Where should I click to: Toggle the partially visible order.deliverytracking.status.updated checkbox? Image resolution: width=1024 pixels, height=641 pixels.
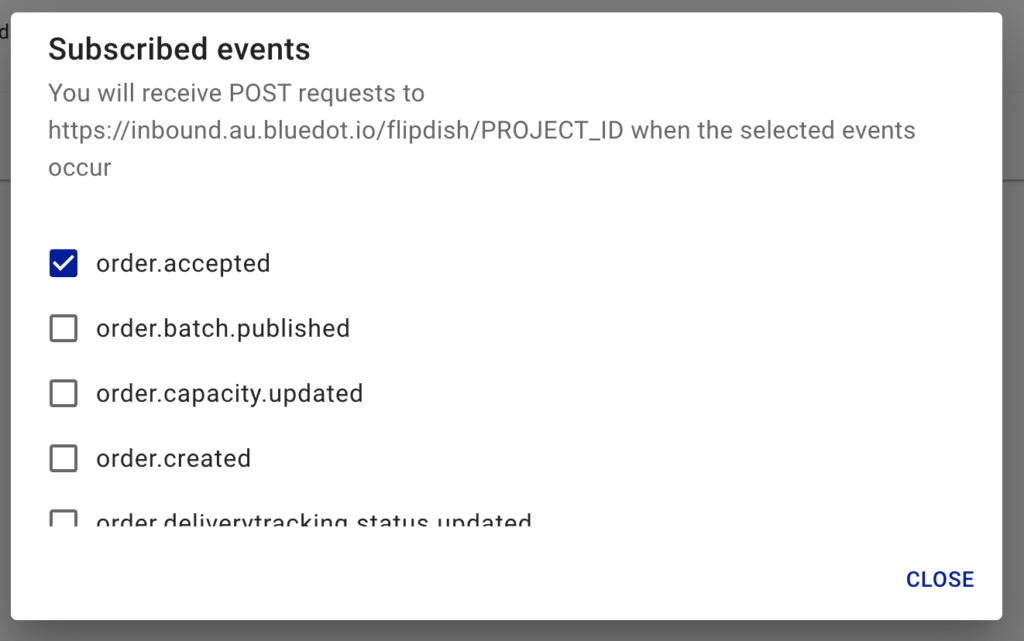point(63,518)
